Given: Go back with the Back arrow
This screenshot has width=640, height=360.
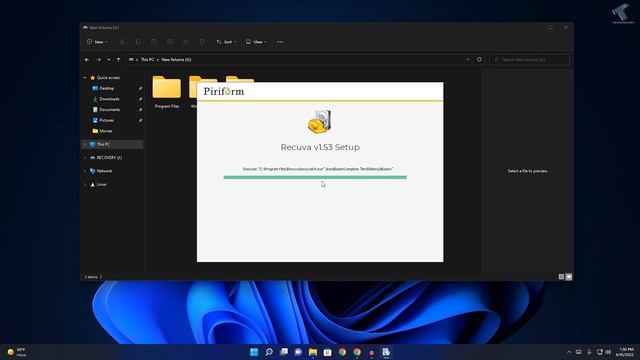Looking at the screenshot, I should click(x=87, y=60).
